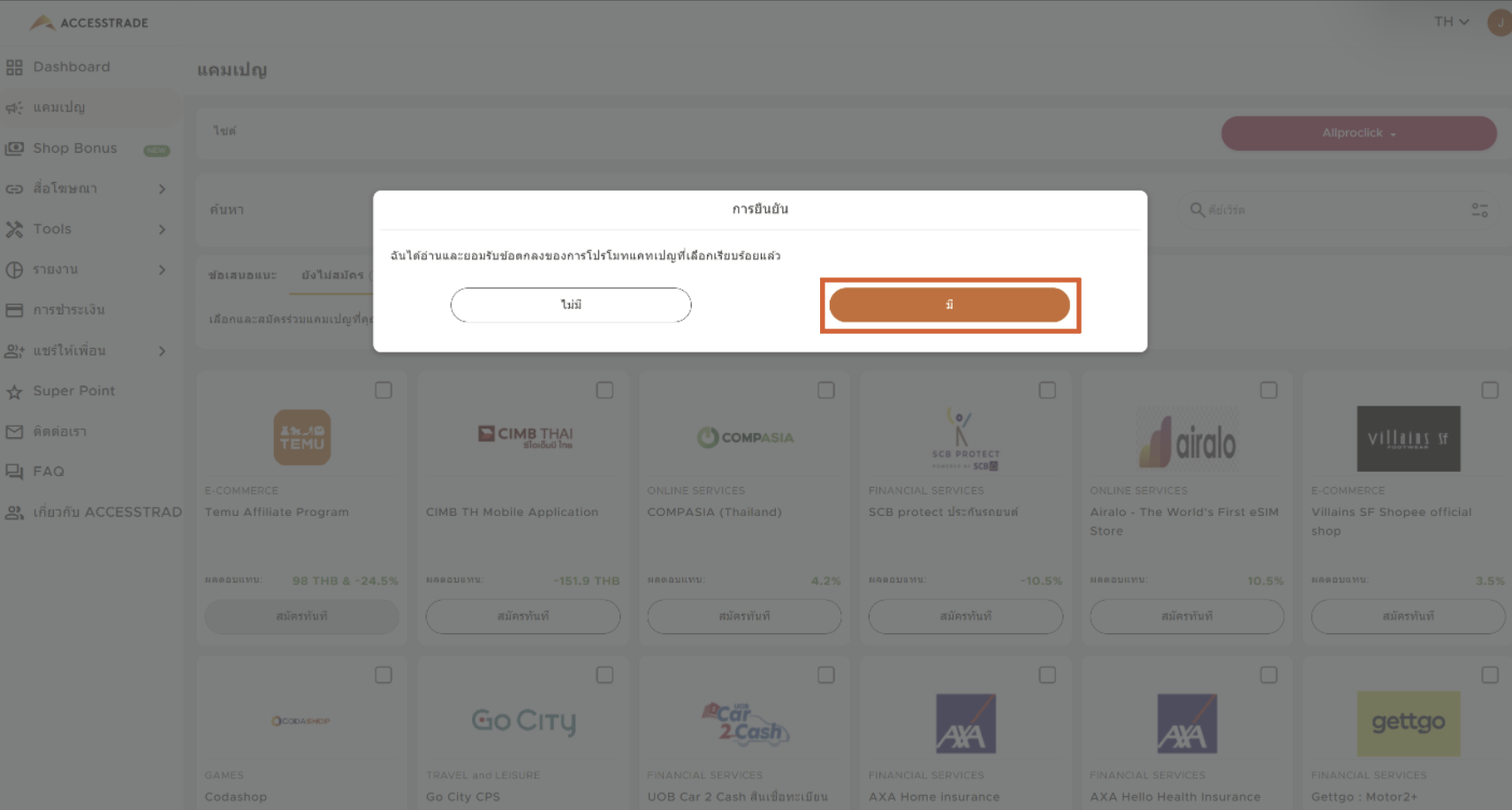Screen dimensions: 1512x810
Task: Select the COMPASIA campaign checkbox
Action: pos(826,390)
